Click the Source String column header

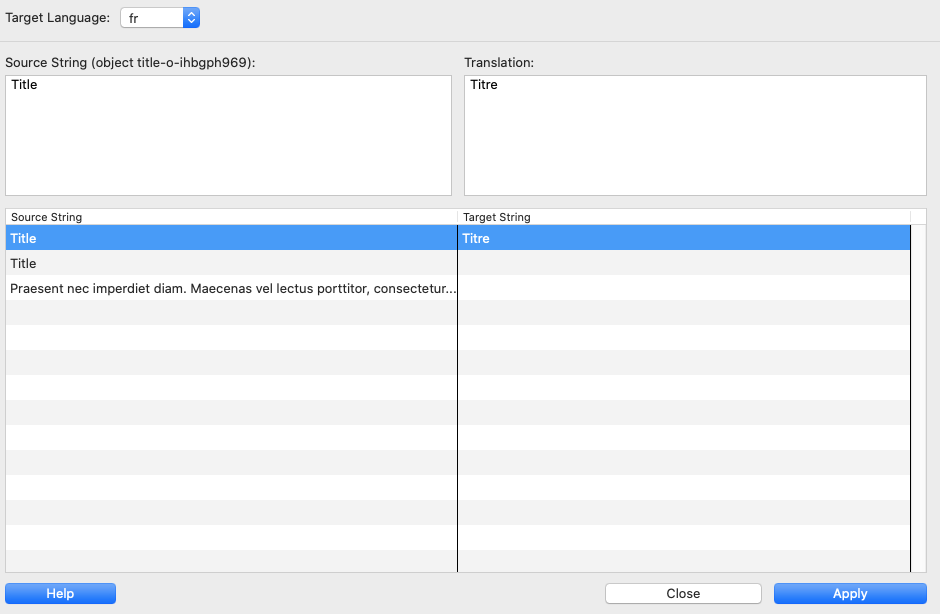230,217
